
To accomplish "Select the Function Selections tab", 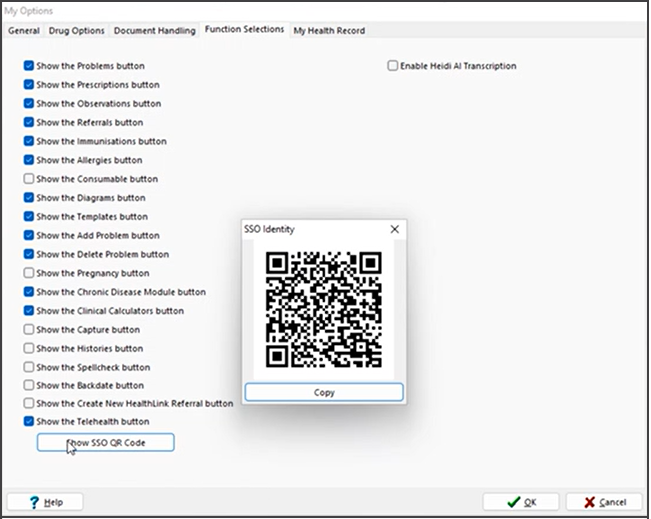I will coord(244,29).
